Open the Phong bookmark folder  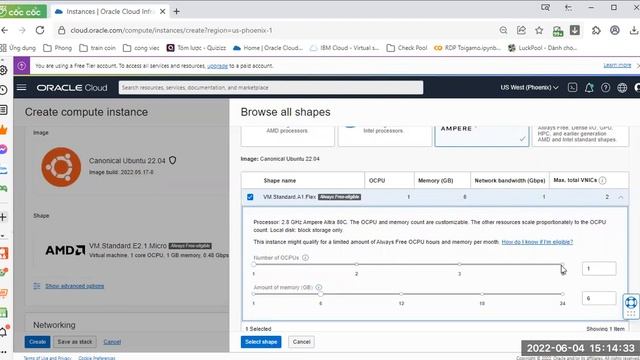point(58,48)
